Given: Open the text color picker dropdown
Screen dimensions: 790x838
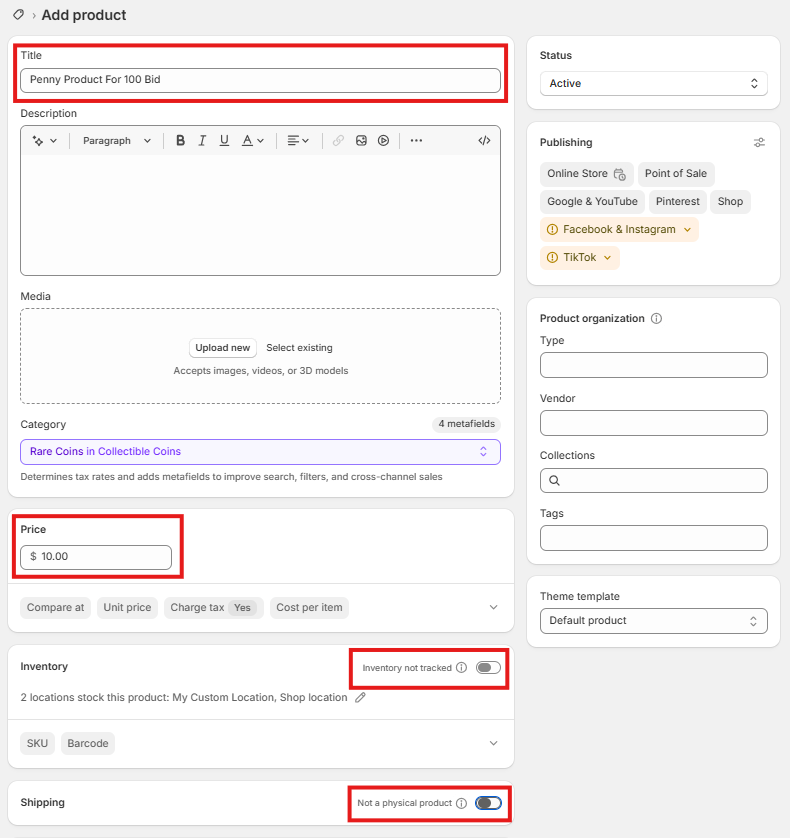Looking at the screenshot, I should pos(253,141).
